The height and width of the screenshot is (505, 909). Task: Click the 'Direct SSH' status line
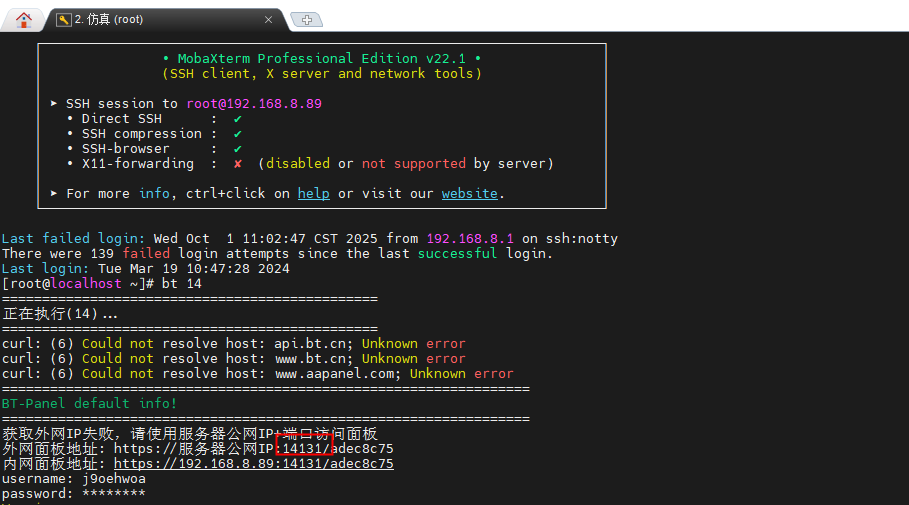tap(154, 119)
